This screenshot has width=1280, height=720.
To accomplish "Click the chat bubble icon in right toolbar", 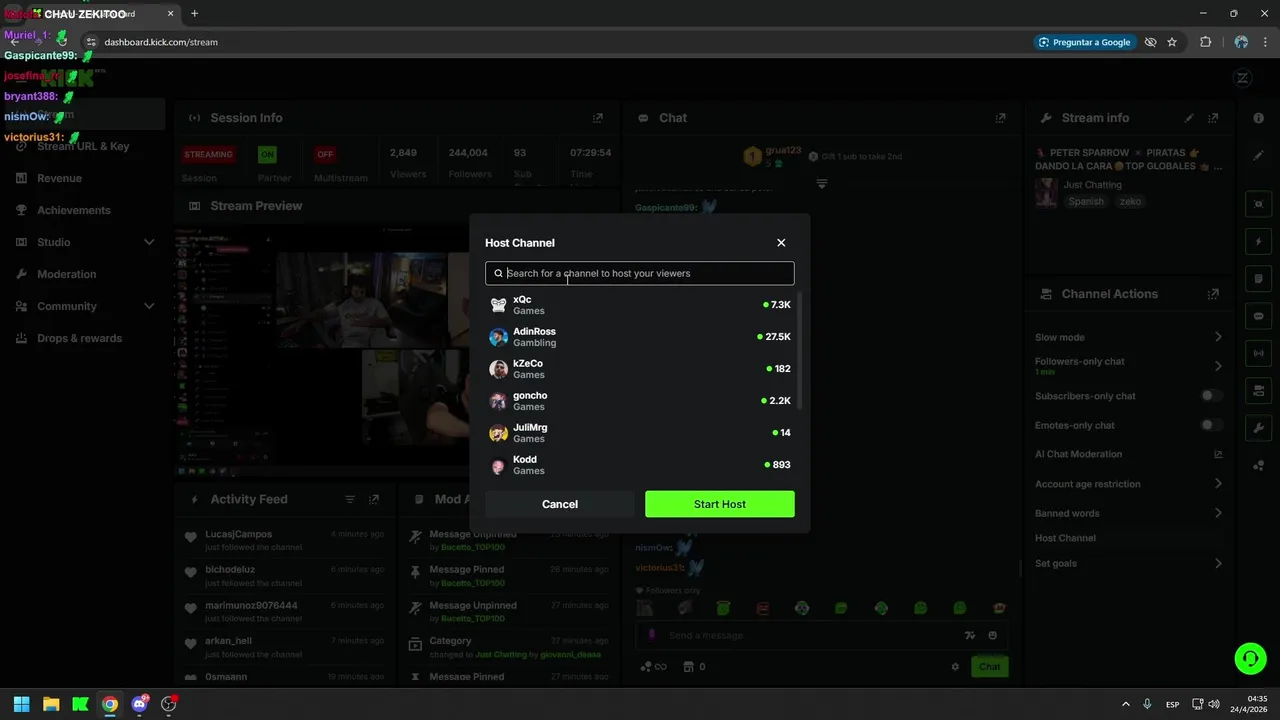I will point(1258,316).
